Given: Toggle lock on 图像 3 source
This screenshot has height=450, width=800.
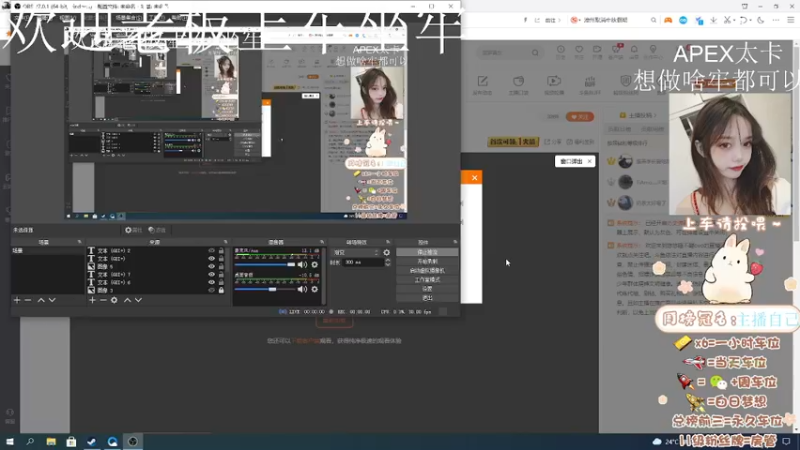Looking at the screenshot, I should click(221, 290).
